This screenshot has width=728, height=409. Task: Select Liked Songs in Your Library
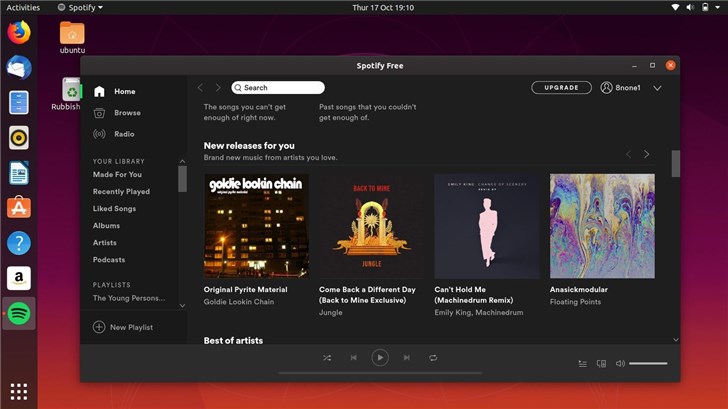point(114,208)
